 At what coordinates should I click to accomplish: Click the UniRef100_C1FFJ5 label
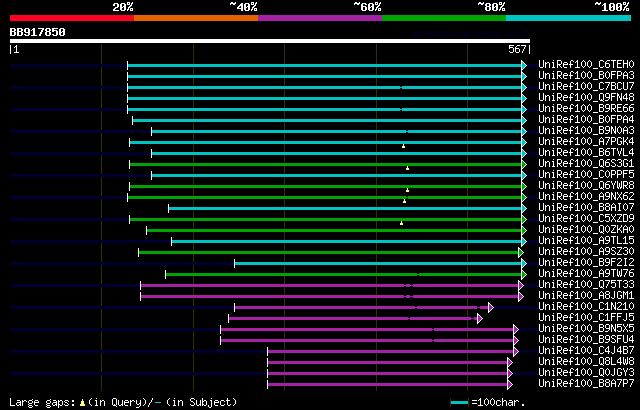[586, 318]
